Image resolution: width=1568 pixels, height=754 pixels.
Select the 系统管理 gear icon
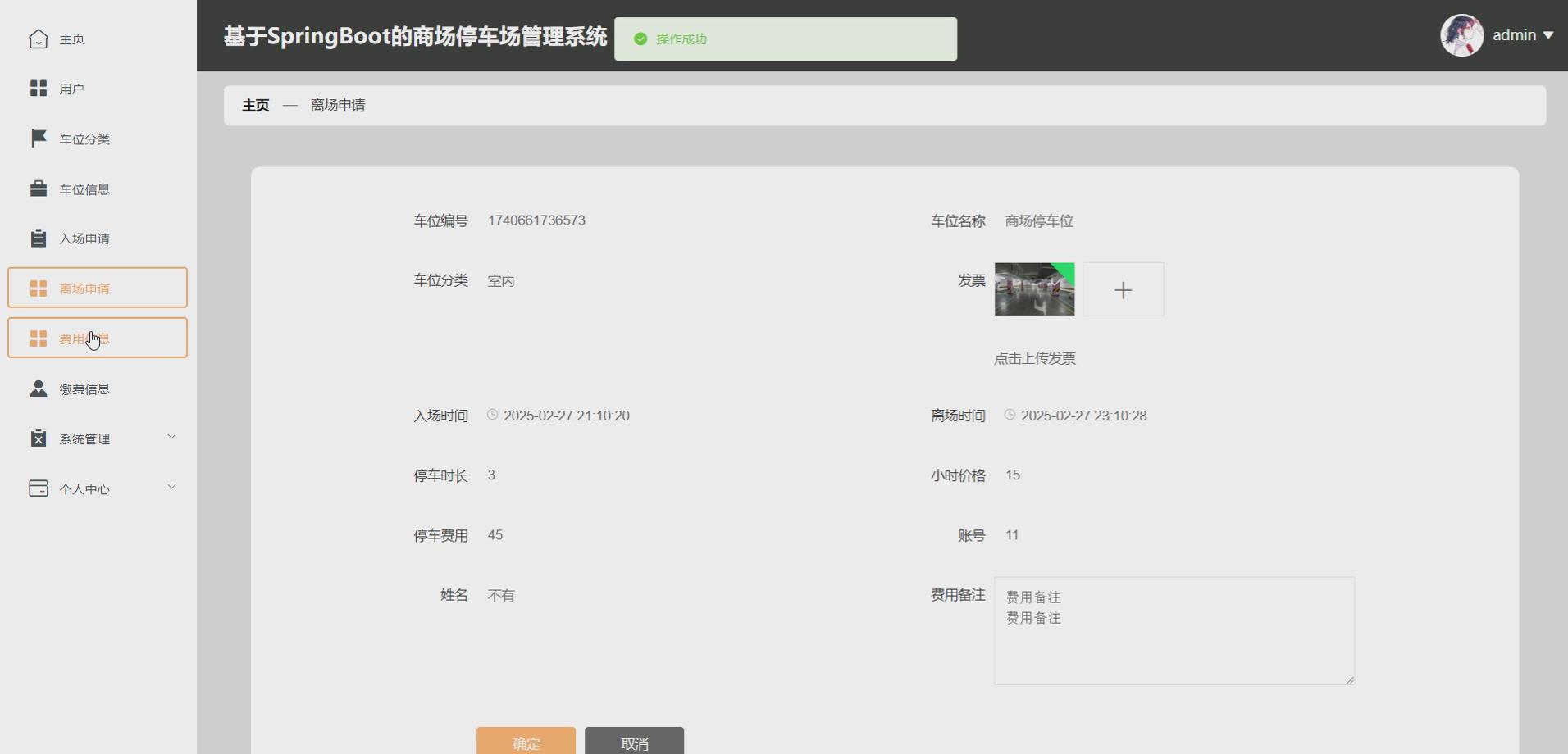[38, 438]
